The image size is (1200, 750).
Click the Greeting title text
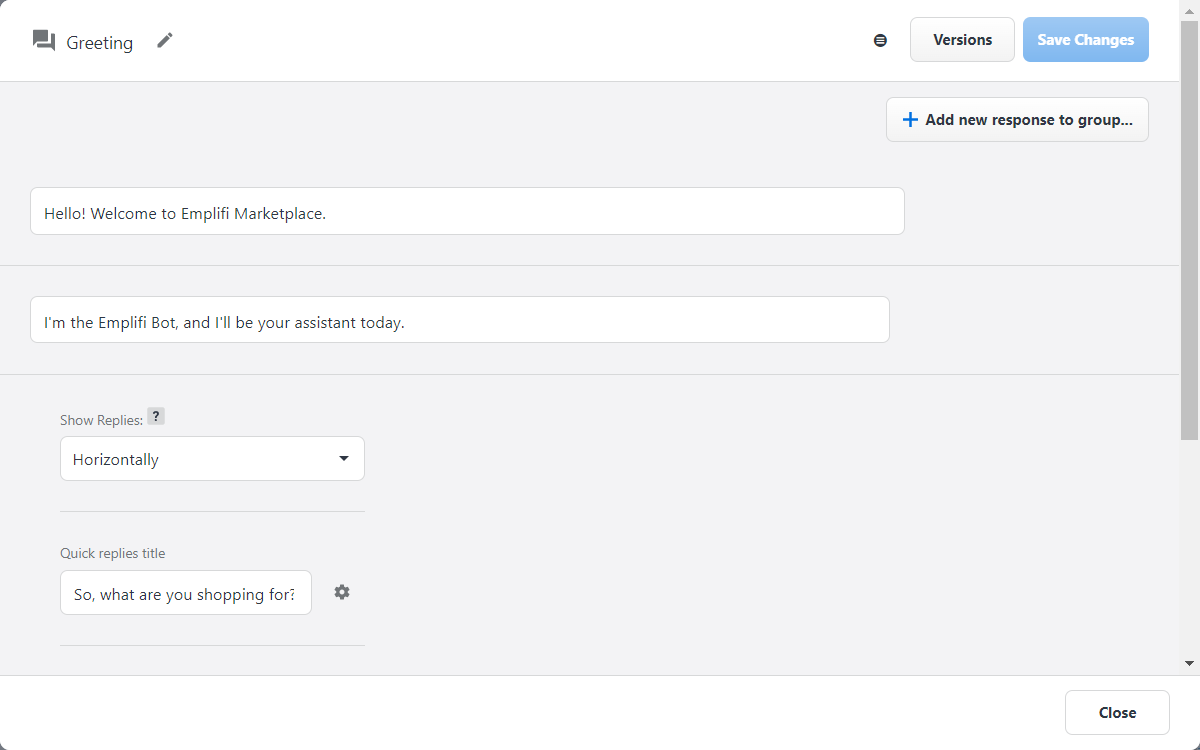point(100,43)
